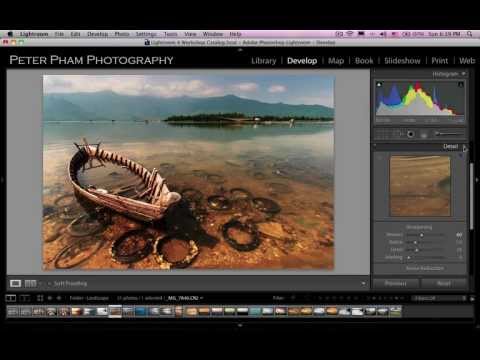
Task: Hide the top module picker arrow
Action: (x=240, y=50)
